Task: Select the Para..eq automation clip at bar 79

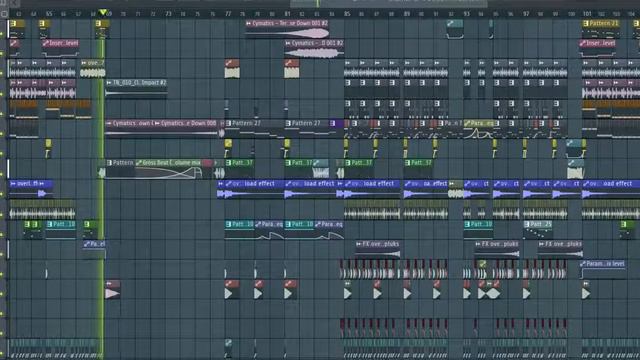Action: 269,229
